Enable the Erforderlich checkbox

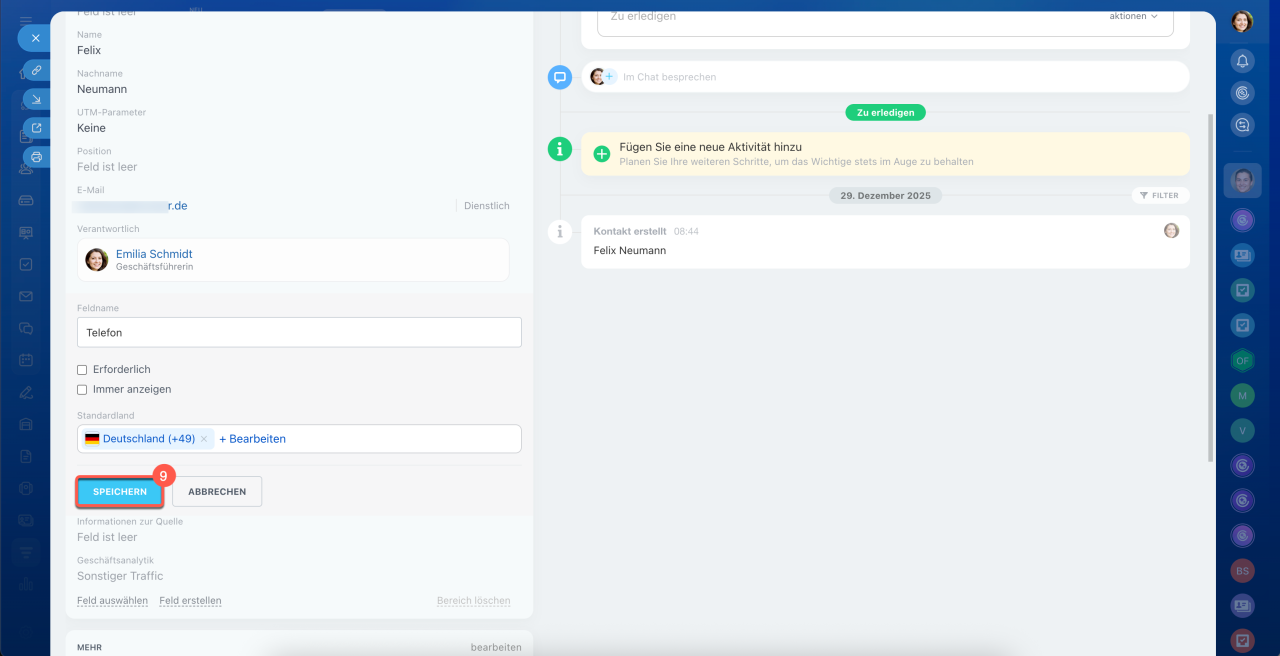click(82, 370)
